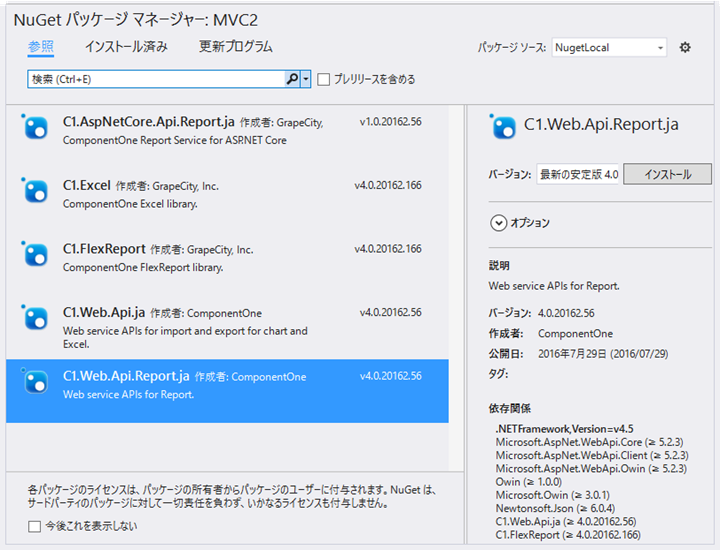This screenshot has height=550, width=720.
Task: Click dependency Microsoft.AspNet.WebApi.Client (≥ 5.2.3)
Action: pyautogui.click(x=592, y=455)
